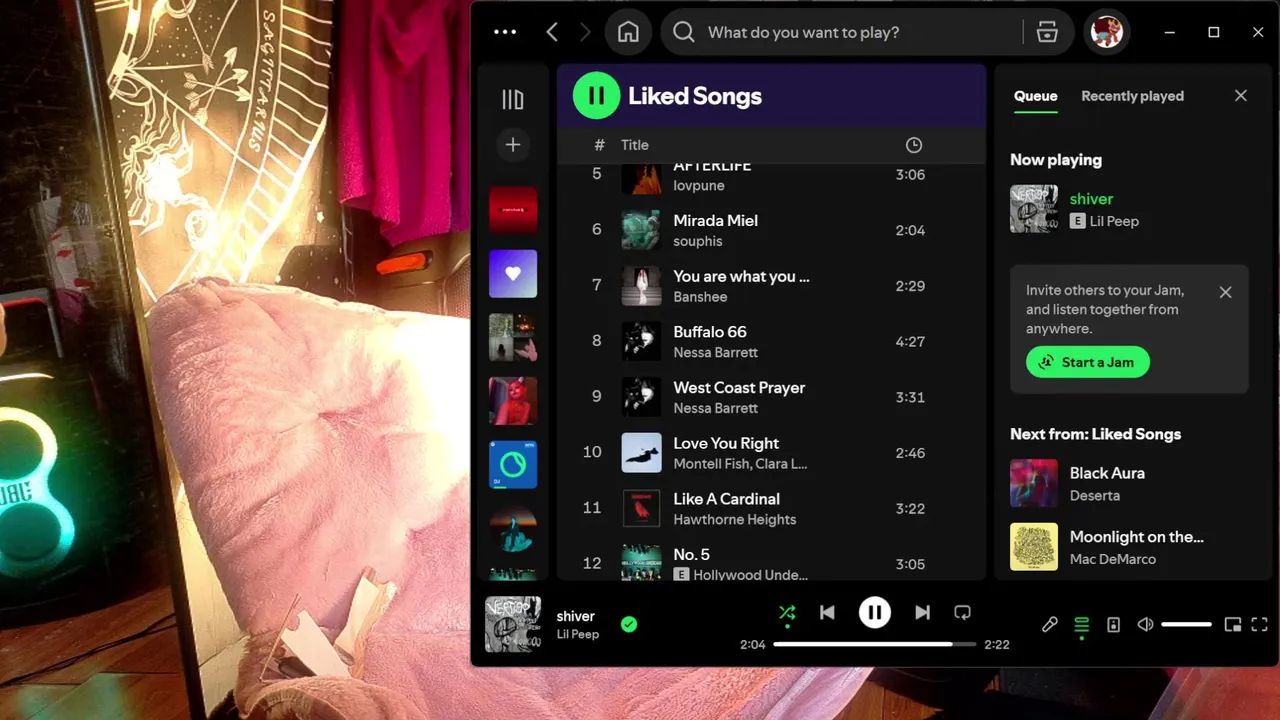Pause Liked Songs with green button
The width and height of the screenshot is (1280, 720).
pyautogui.click(x=596, y=96)
